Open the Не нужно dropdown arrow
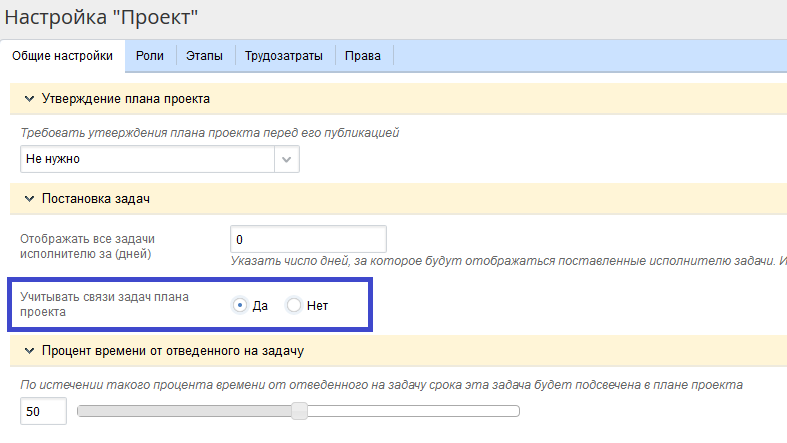The image size is (787, 443). (287, 159)
